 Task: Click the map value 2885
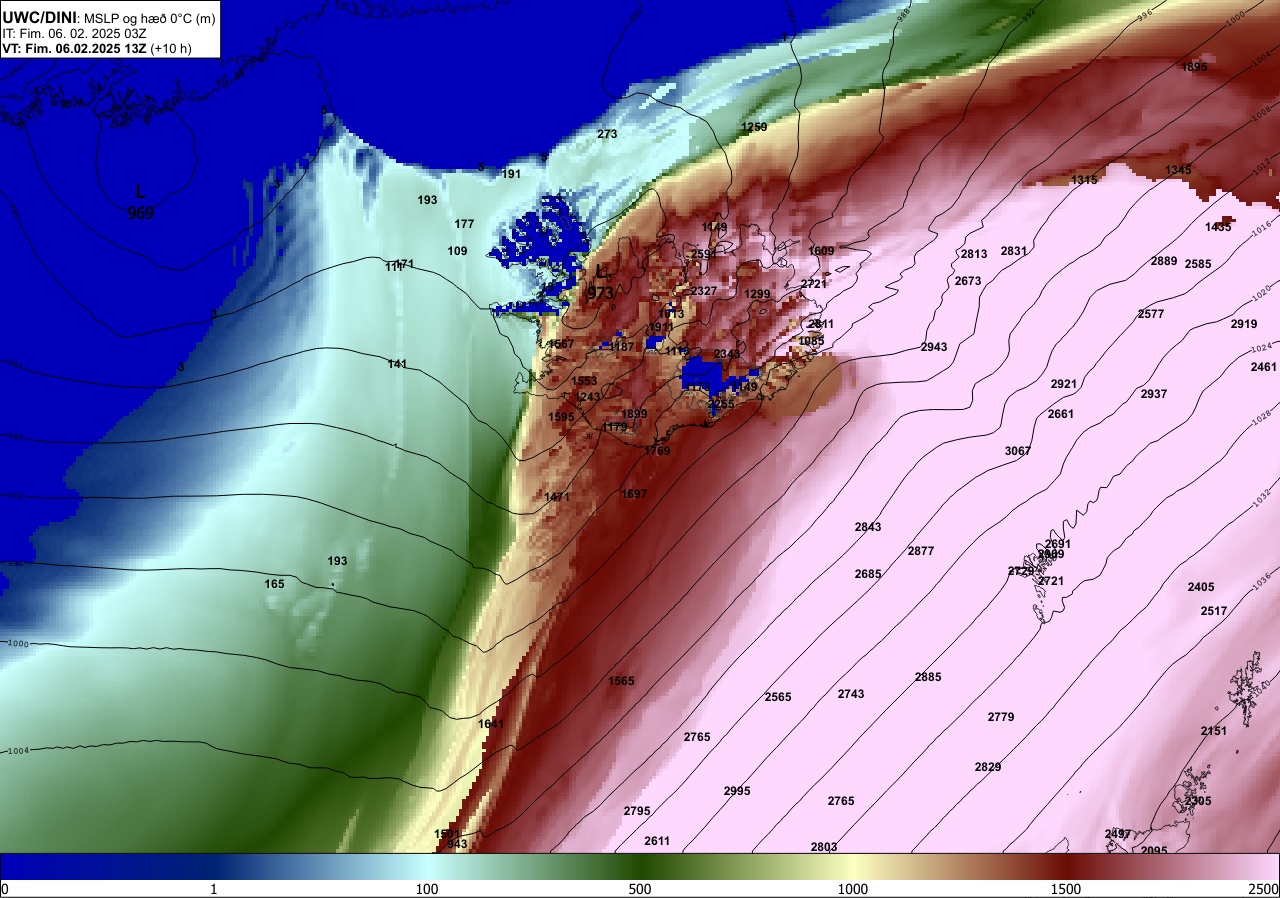[928, 677]
